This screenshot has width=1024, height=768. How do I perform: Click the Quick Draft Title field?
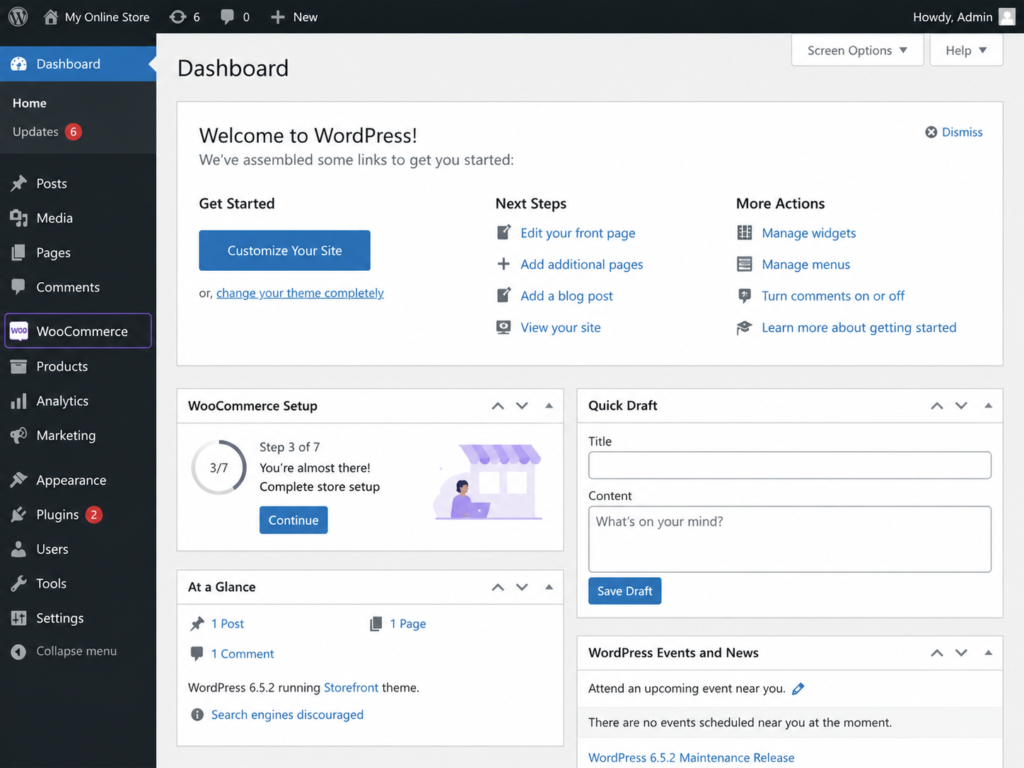click(790, 465)
